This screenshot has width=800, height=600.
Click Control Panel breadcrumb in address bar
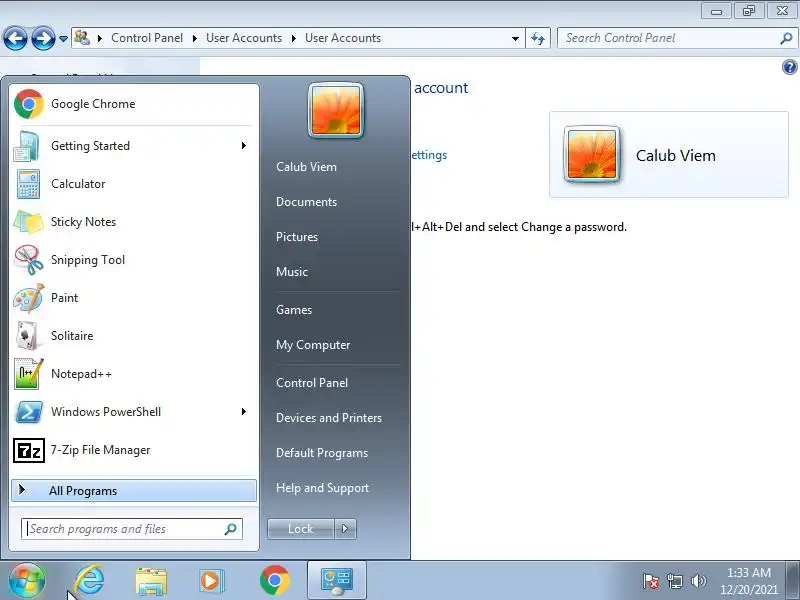pyautogui.click(x=147, y=38)
